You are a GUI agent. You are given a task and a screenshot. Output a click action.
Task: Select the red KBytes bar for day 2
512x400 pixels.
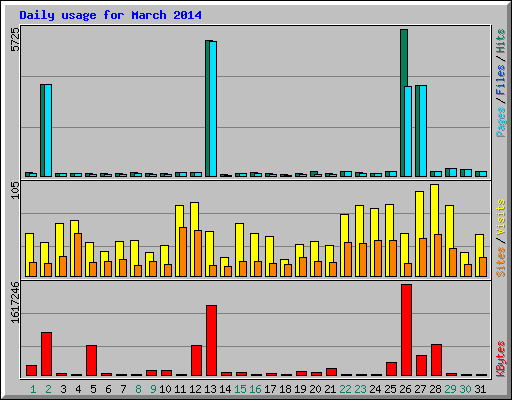click(x=46, y=354)
